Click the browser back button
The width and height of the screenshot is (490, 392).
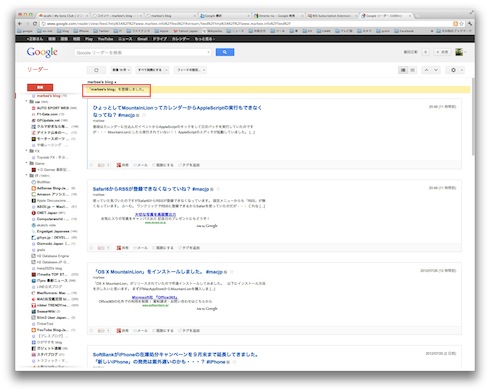click(20, 24)
